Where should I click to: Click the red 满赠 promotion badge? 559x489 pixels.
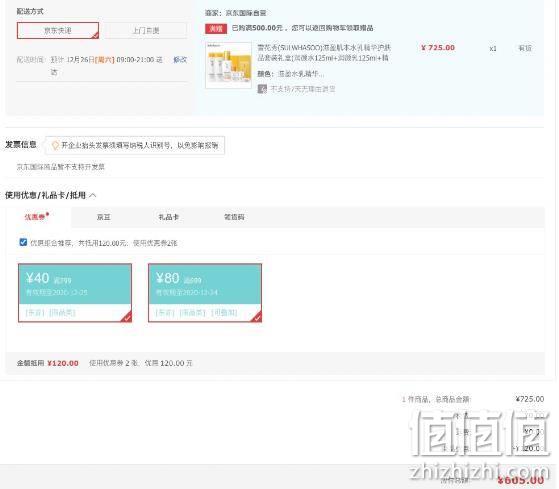(216, 28)
